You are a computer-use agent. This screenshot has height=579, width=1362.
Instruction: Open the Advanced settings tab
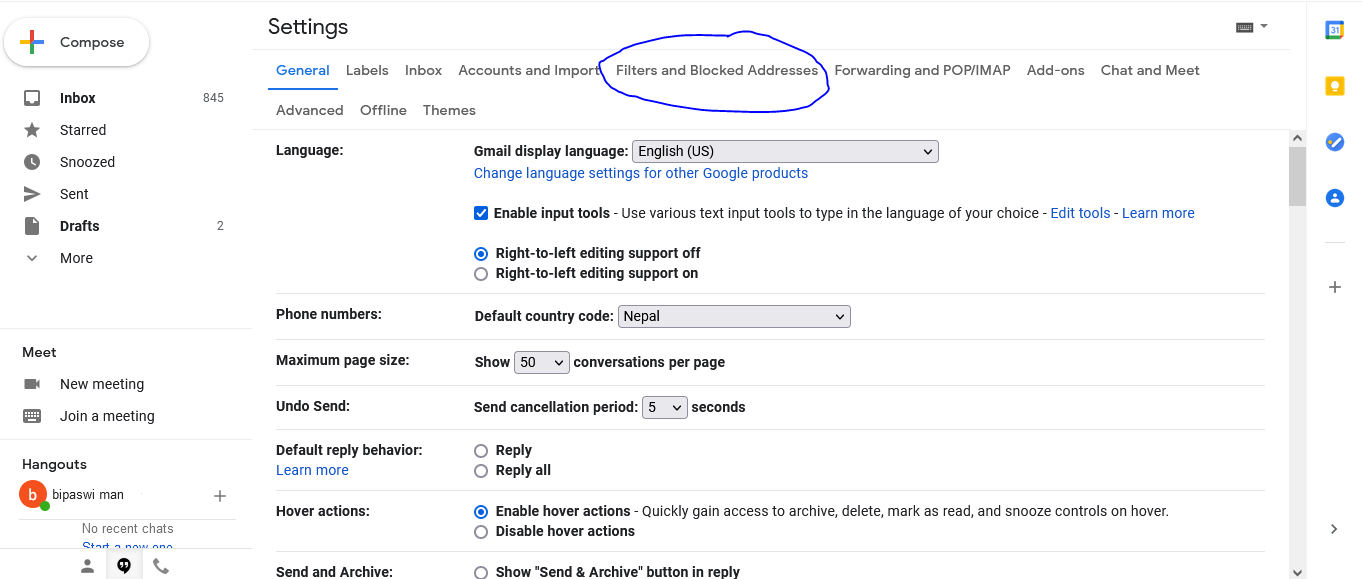pos(310,110)
